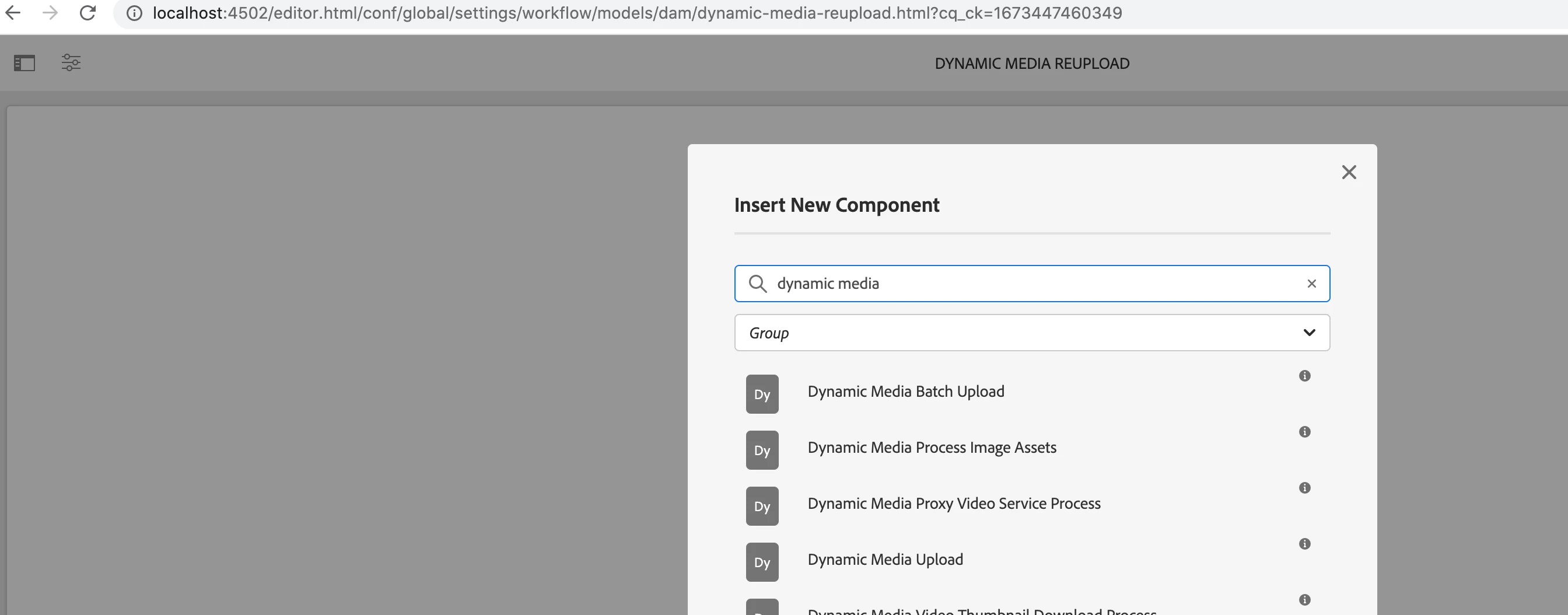Viewport: 1568px width, 615px height.
Task: Click DYNAMIC MEDIA REUPLOAD title
Action: pos(1032,64)
